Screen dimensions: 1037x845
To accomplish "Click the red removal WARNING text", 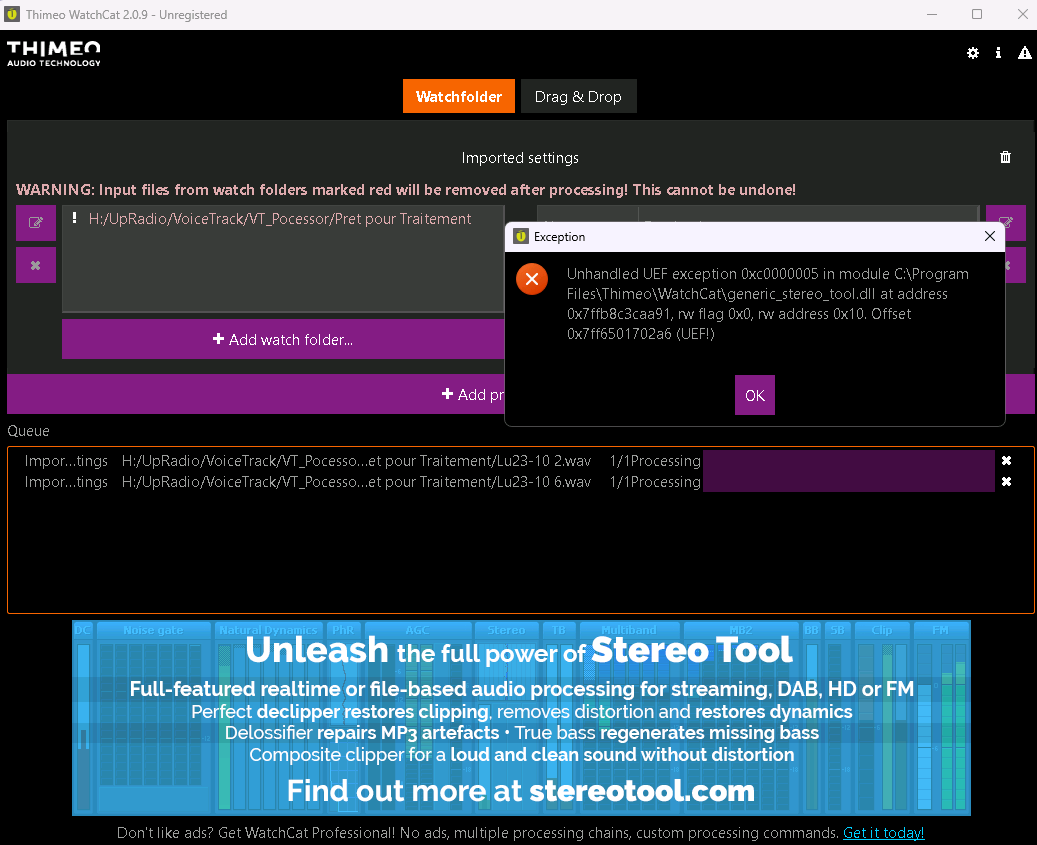I will pyautogui.click(x=405, y=190).
